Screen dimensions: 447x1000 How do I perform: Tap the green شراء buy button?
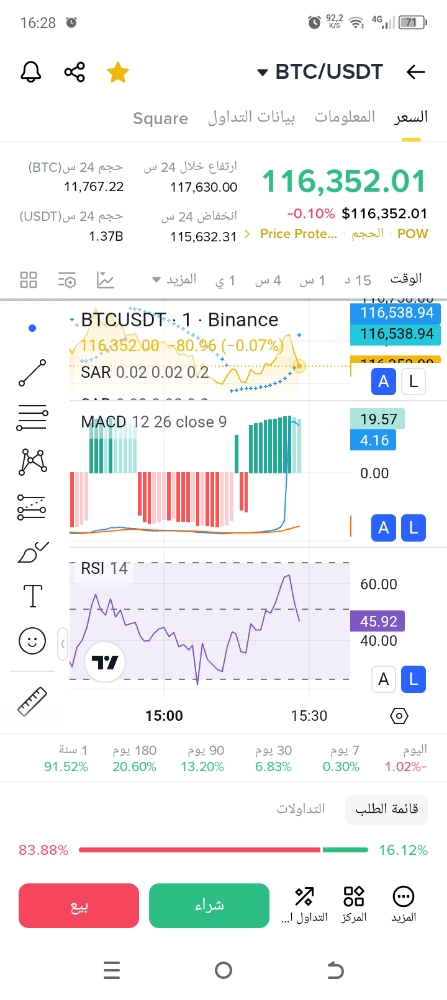[x=210, y=906]
